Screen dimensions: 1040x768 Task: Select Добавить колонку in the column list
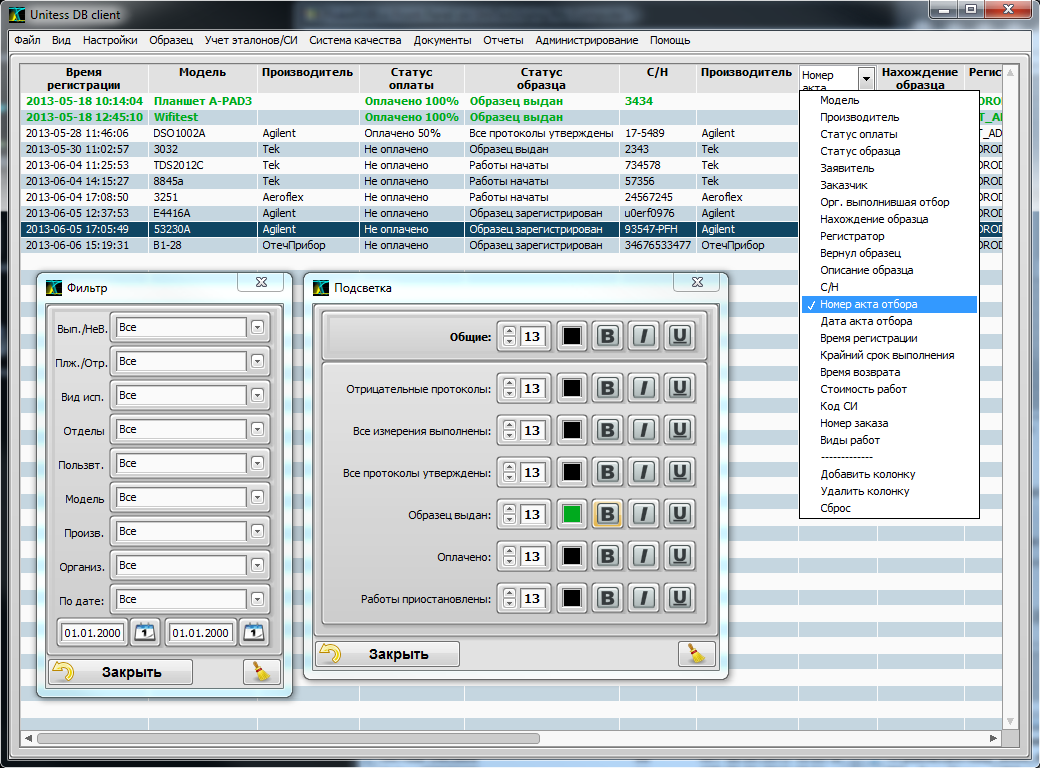[867, 474]
